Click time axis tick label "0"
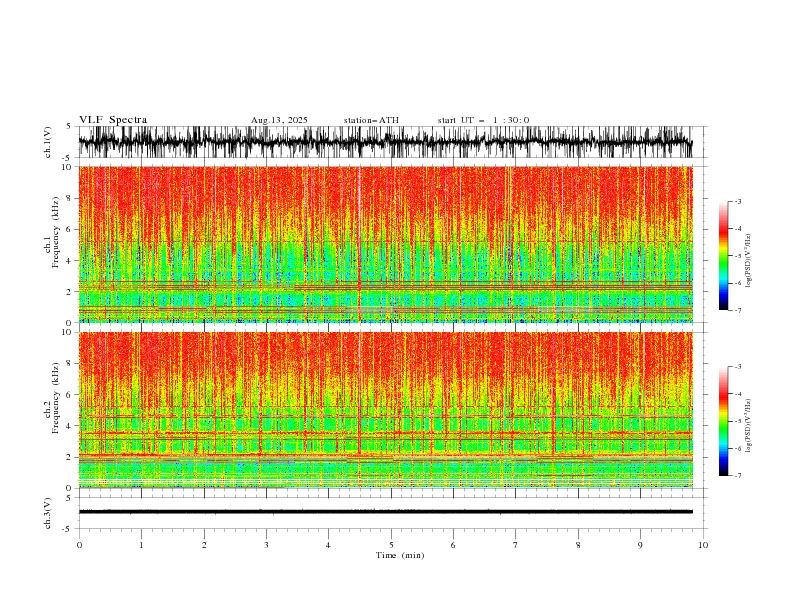Screen dimensions: 792x612 click(79, 545)
